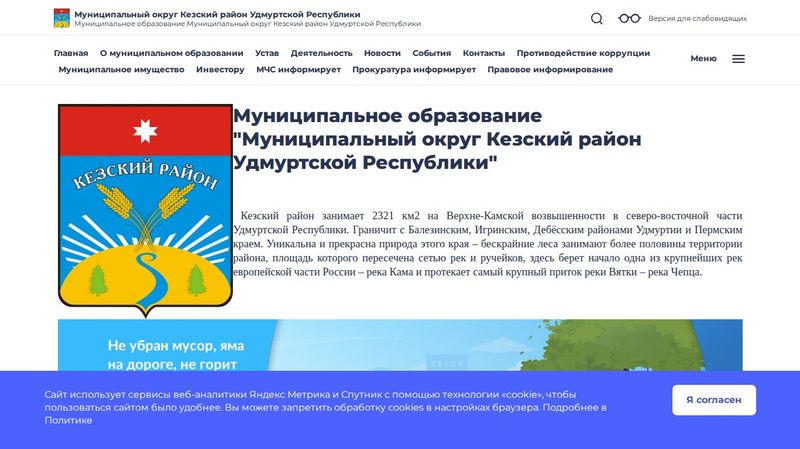
Task: Open the 'Контакты' page
Action: click(x=483, y=53)
